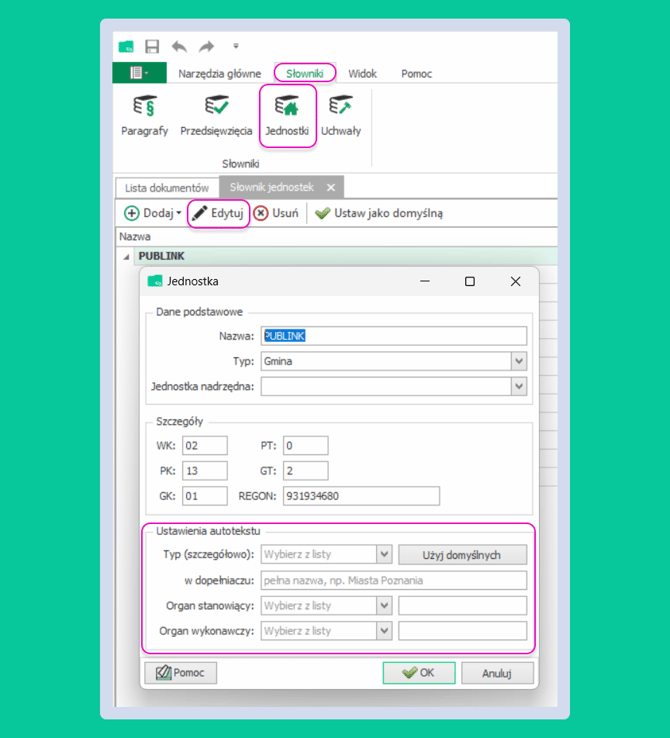Open the Paragrafy dictionary
The image size is (670, 738).
(x=145, y=115)
